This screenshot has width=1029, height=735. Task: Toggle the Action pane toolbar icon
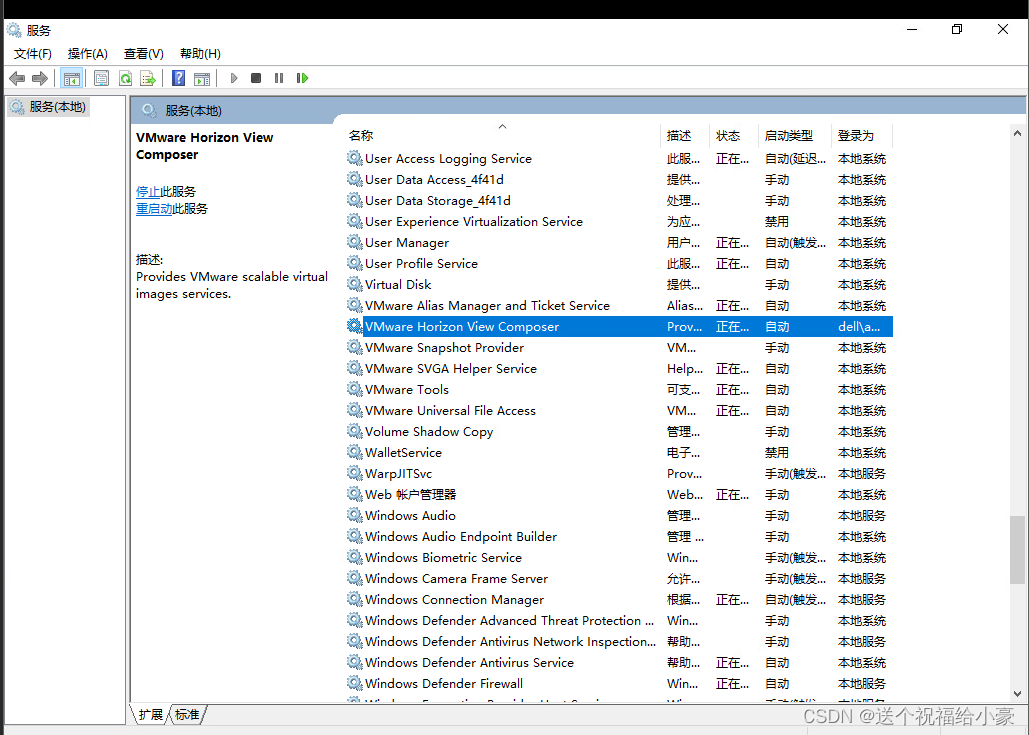tap(202, 79)
